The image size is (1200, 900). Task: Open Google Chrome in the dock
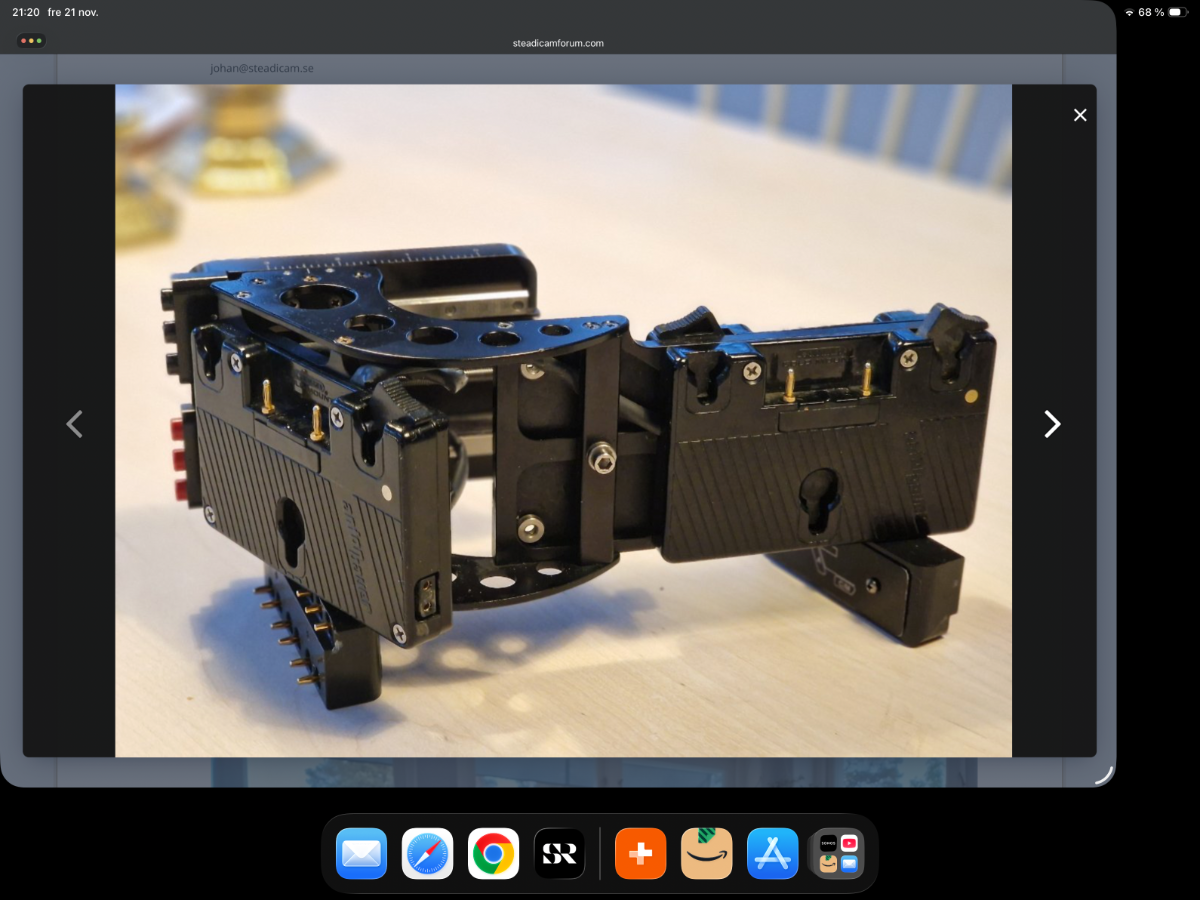493,853
